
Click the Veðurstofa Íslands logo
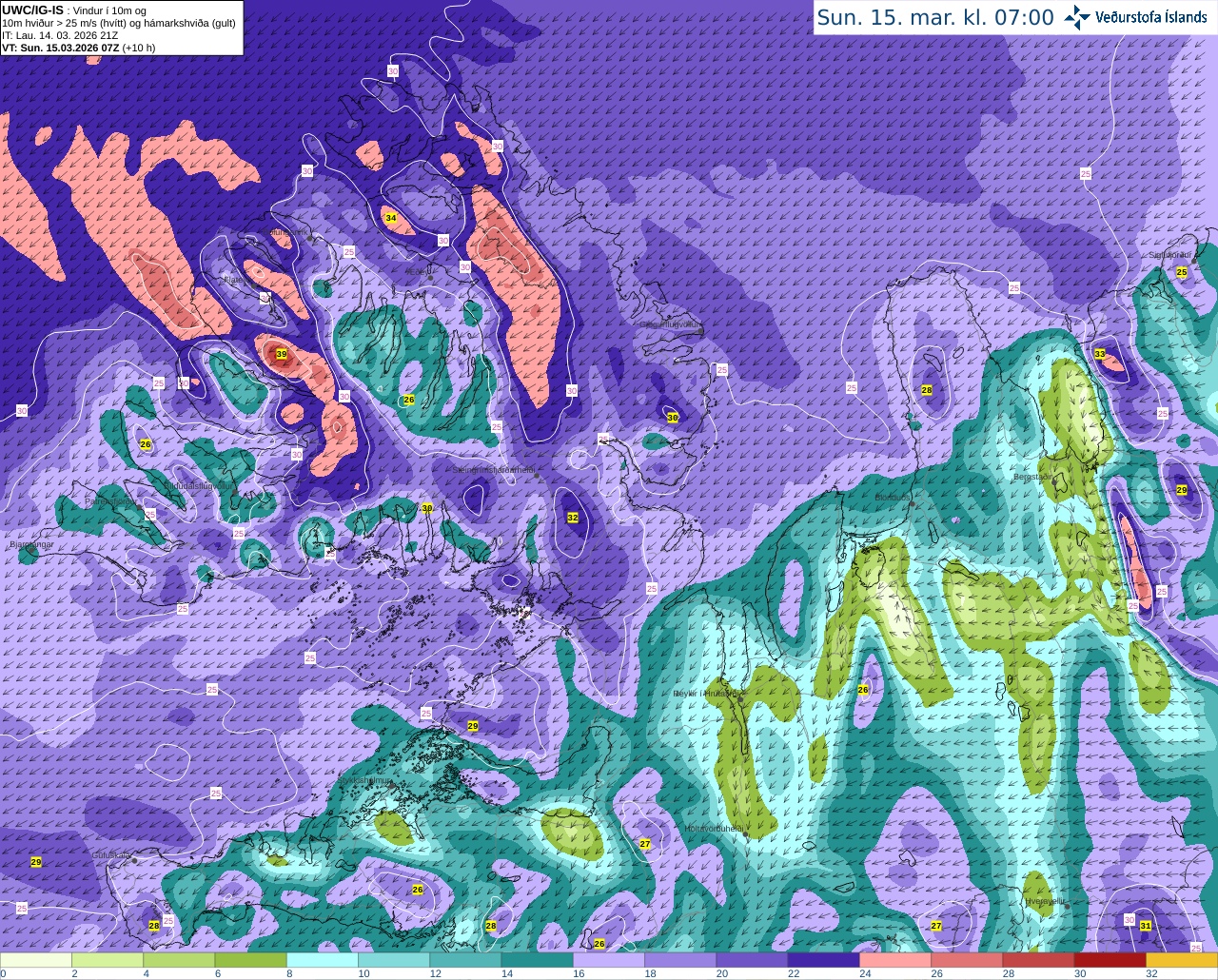tap(1135, 17)
